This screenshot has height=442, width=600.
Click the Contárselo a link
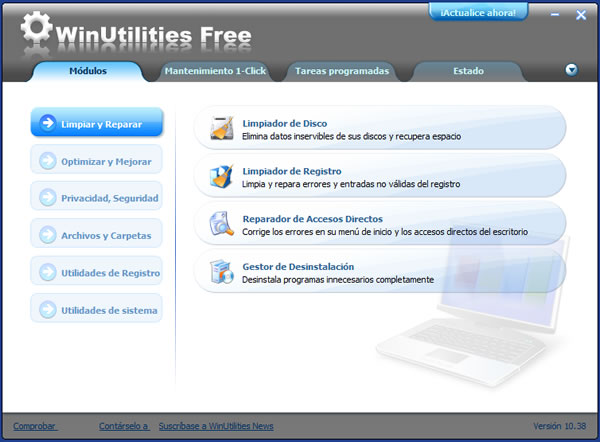[x=124, y=426]
